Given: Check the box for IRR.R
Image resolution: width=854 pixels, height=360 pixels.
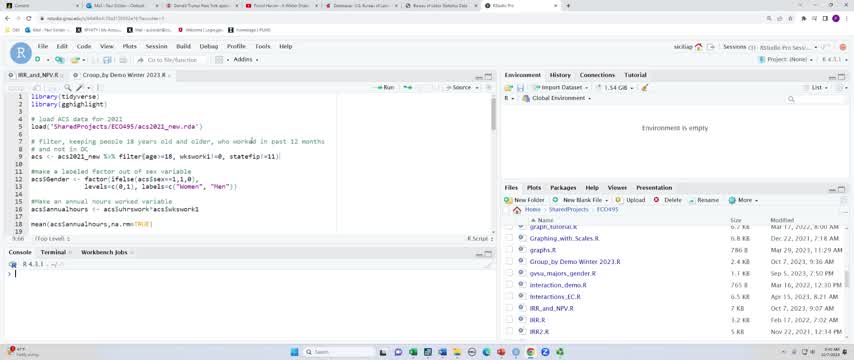Looking at the screenshot, I should 509,320.
